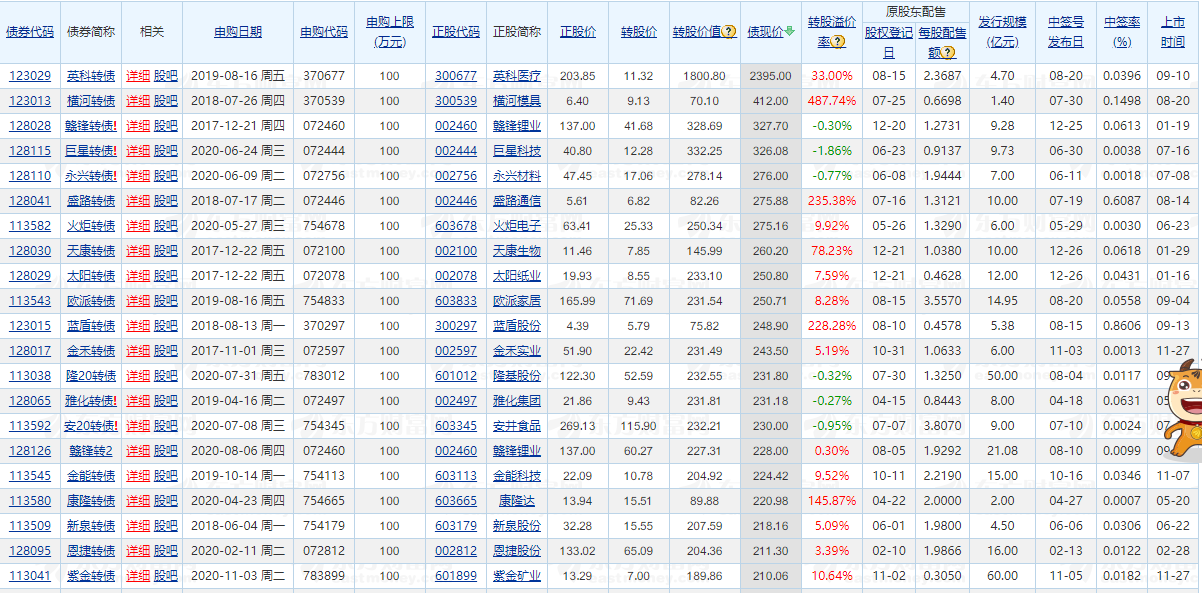The height and width of the screenshot is (593, 1202).
Task: Open stock code 603179 link
Action: tap(456, 526)
